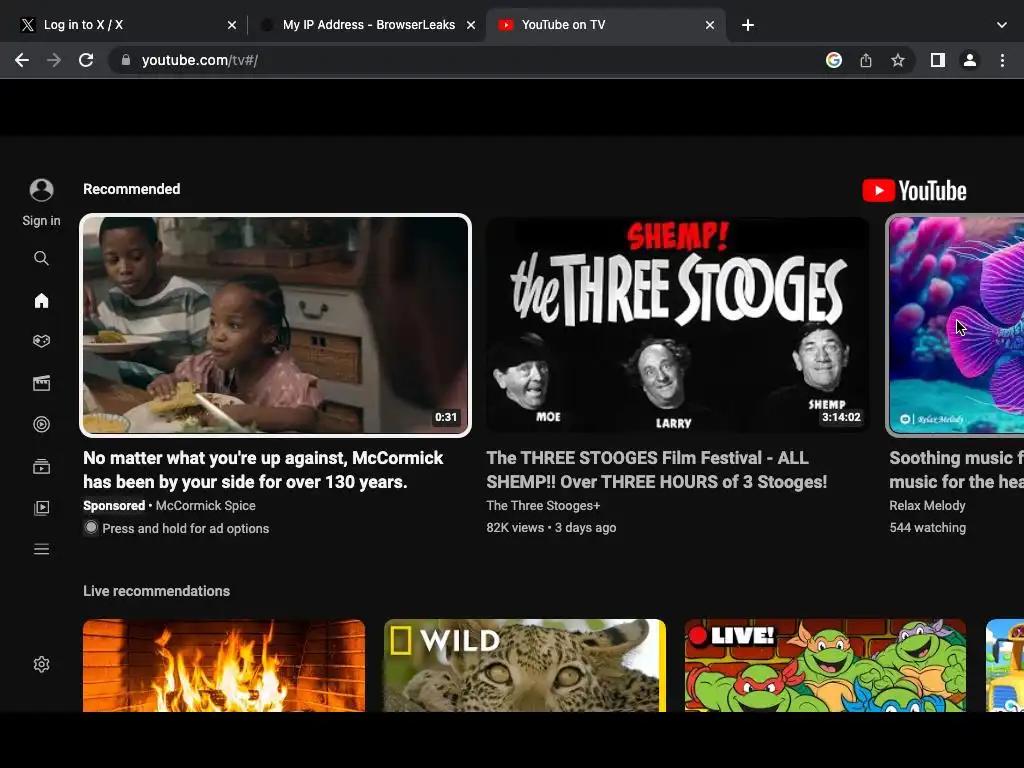The width and height of the screenshot is (1024, 768).
Task: Expand the hamburger menu in sidebar
Action: click(x=41, y=549)
